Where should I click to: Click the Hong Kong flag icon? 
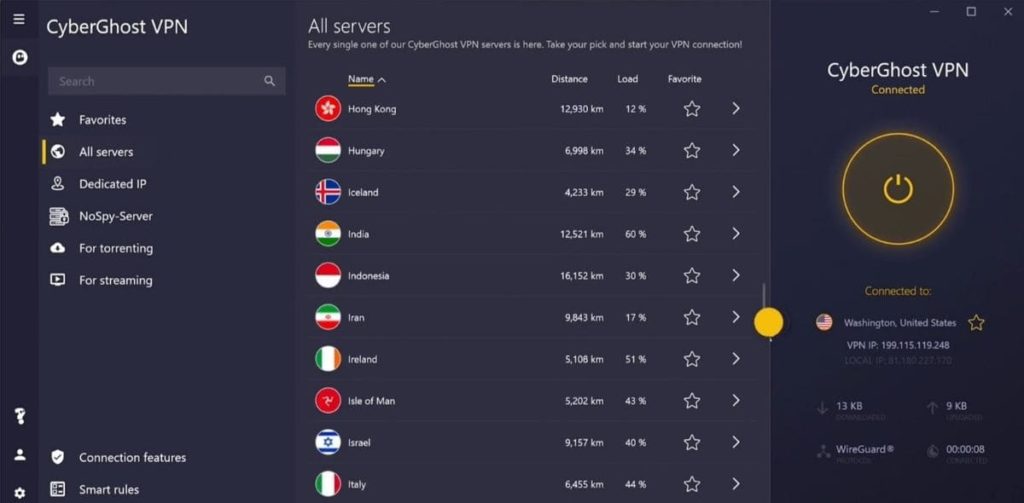[328, 108]
